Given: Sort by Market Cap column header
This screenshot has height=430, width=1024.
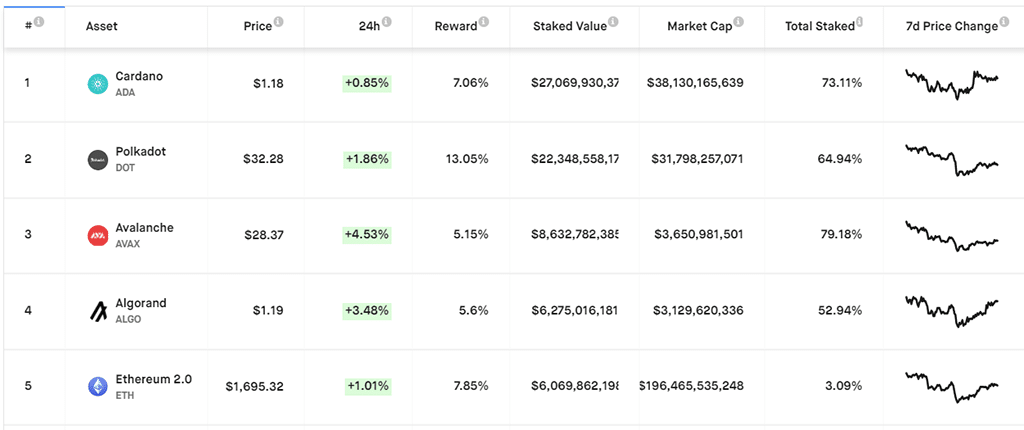Looking at the screenshot, I should pyautogui.click(x=700, y=26).
